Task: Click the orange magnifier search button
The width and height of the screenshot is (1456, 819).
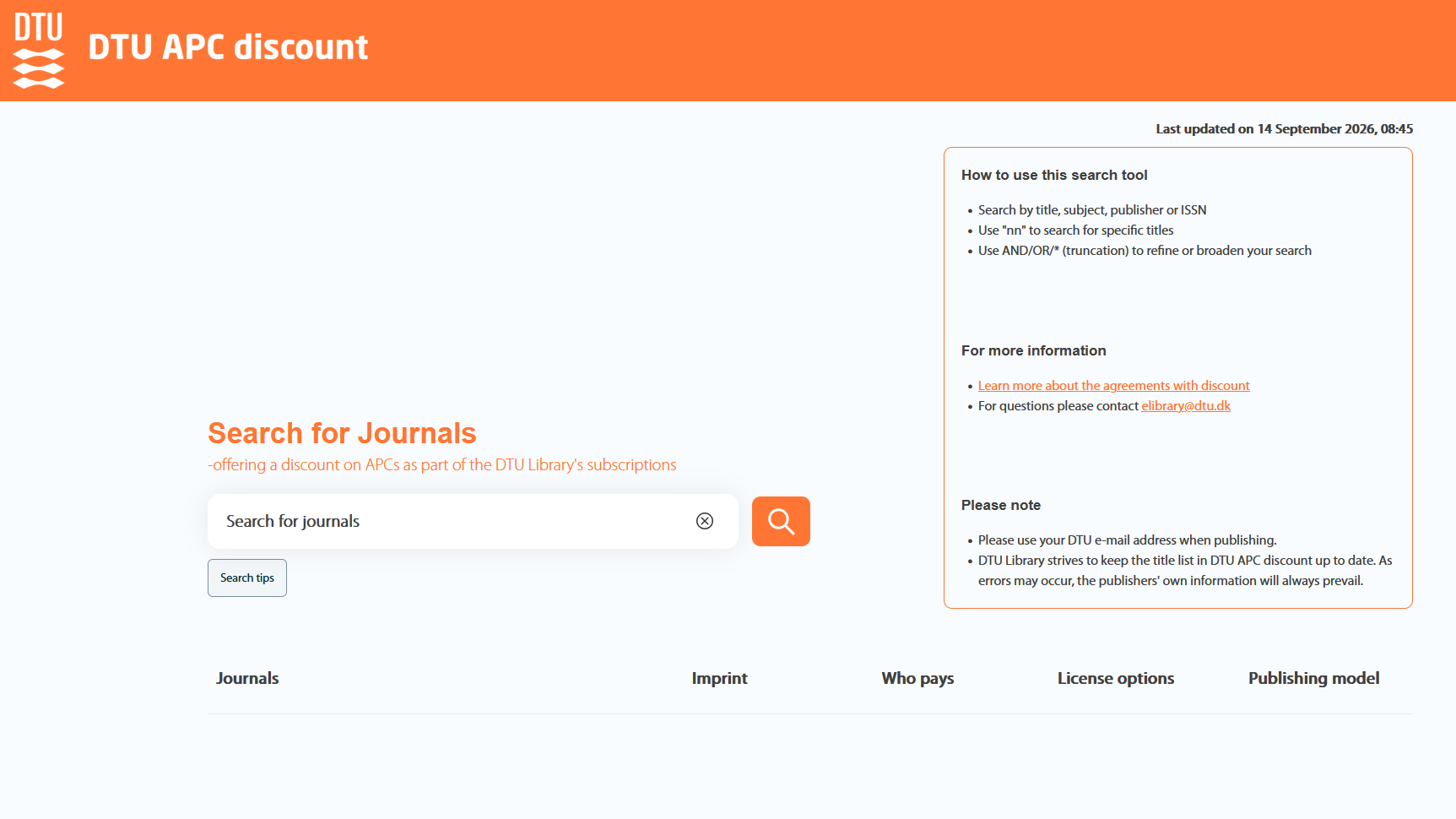Action: point(781,521)
